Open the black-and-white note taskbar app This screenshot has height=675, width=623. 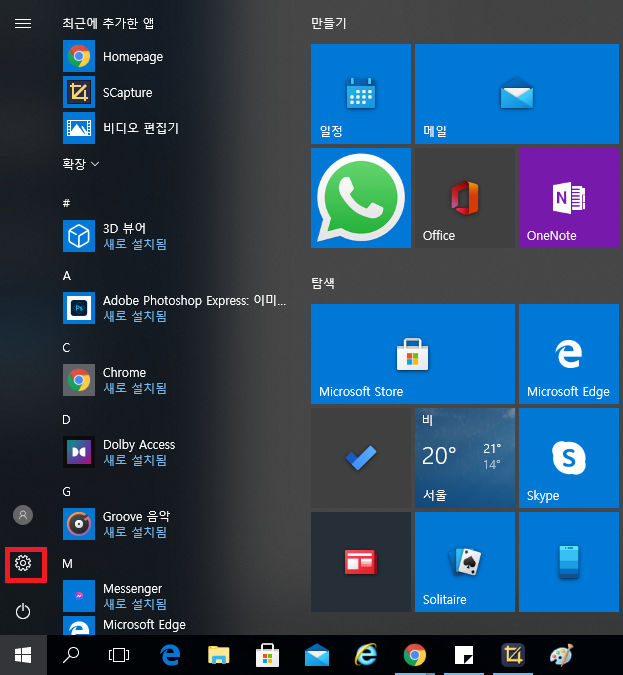coord(464,655)
